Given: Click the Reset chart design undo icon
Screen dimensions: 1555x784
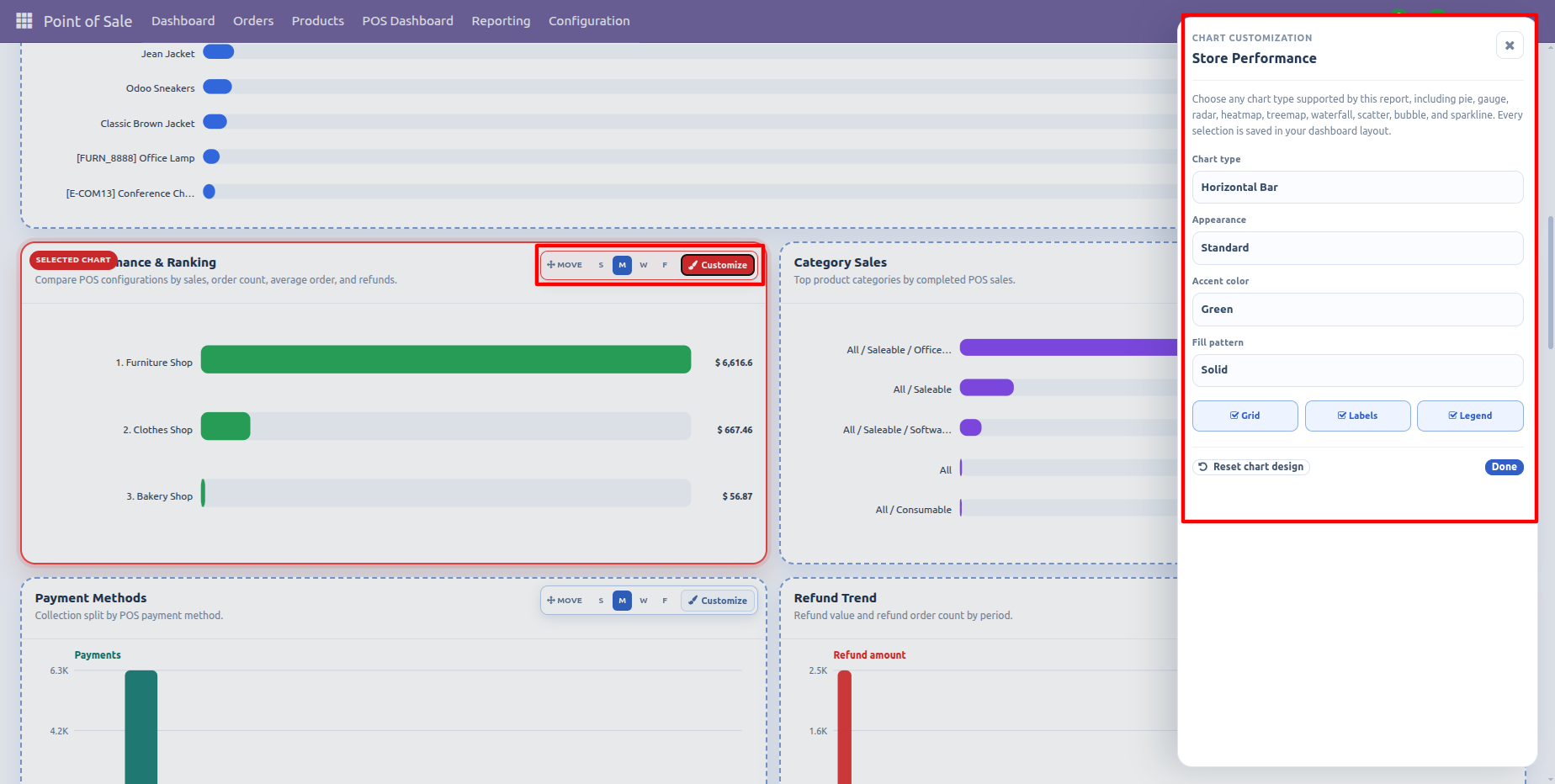Looking at the screenshot, I should [x=1203, y=467].
